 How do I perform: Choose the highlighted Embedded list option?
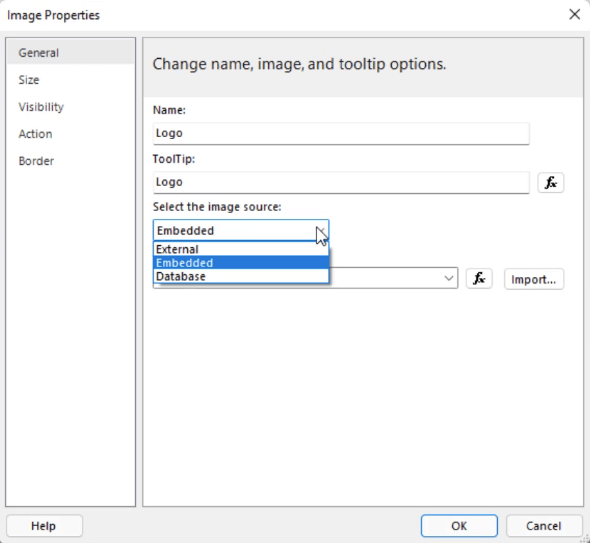click(241, 263)
